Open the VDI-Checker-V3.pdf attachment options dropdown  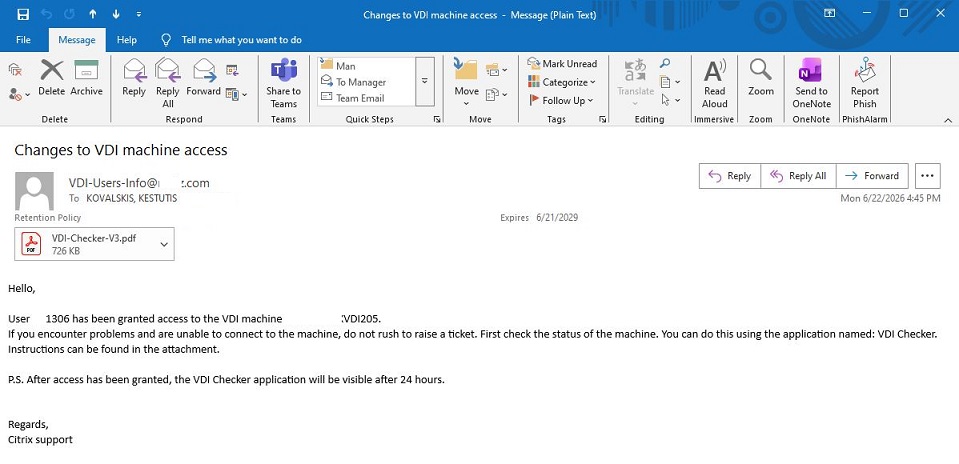[x=164, y=244]
